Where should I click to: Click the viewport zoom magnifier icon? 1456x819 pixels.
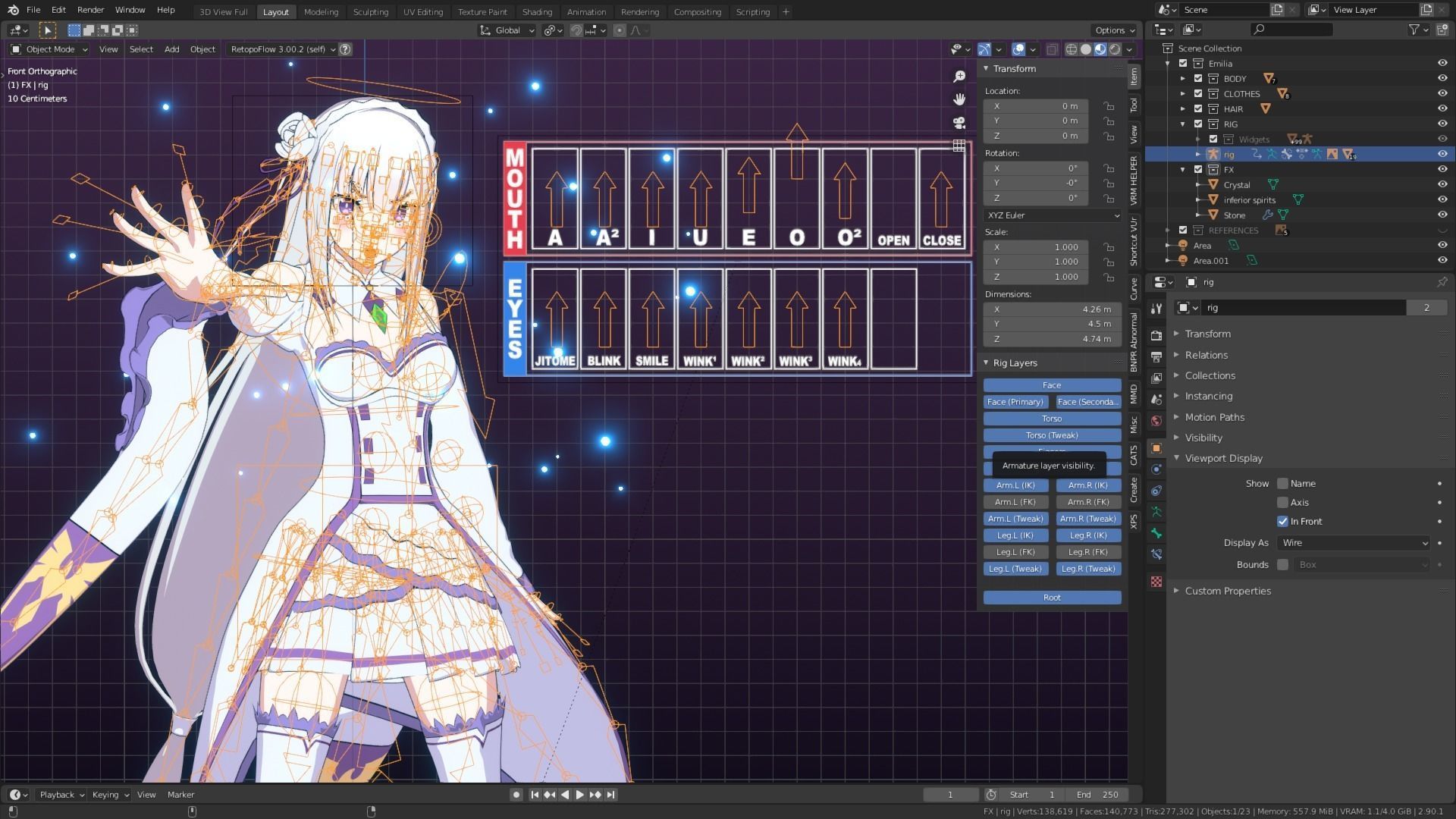(959, 76)
